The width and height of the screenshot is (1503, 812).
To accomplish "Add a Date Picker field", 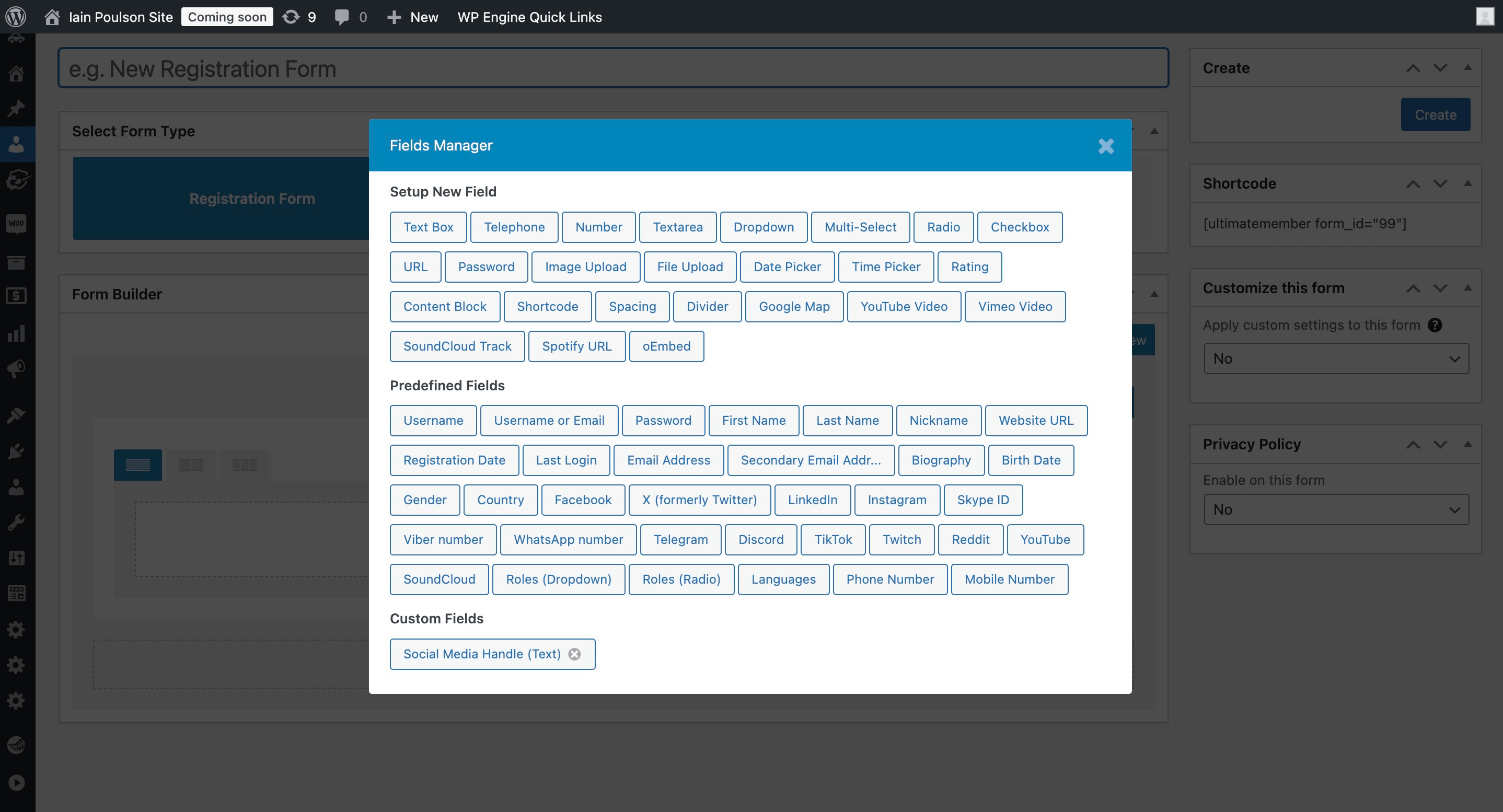I will (787, 266).
